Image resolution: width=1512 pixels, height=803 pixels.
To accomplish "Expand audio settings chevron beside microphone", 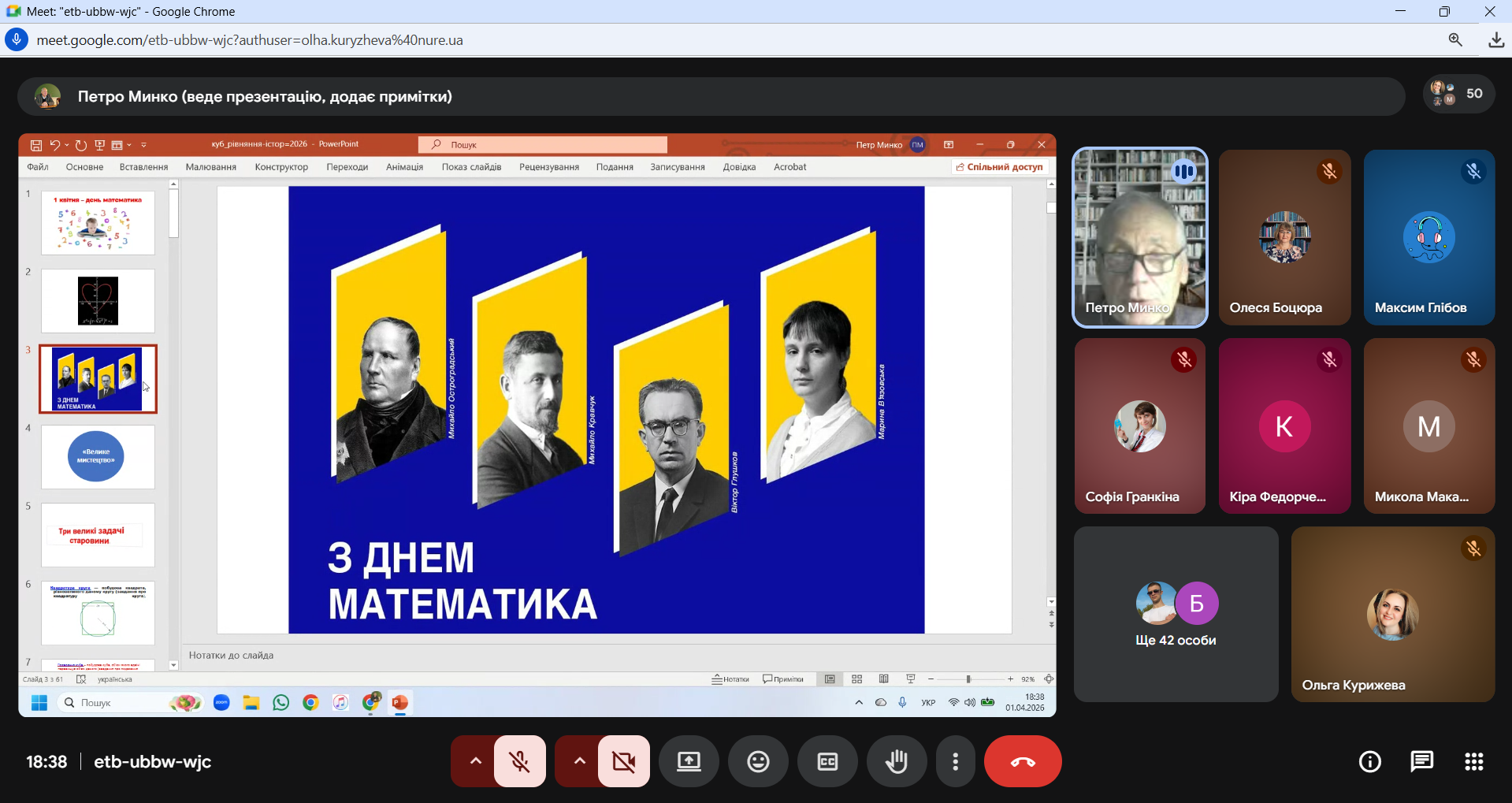I will [475, 761].
